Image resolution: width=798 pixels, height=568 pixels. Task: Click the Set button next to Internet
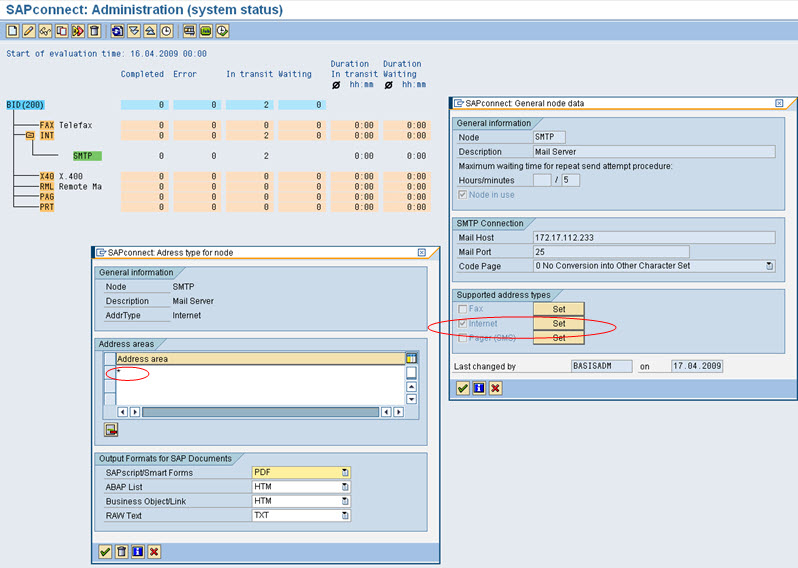559,323
